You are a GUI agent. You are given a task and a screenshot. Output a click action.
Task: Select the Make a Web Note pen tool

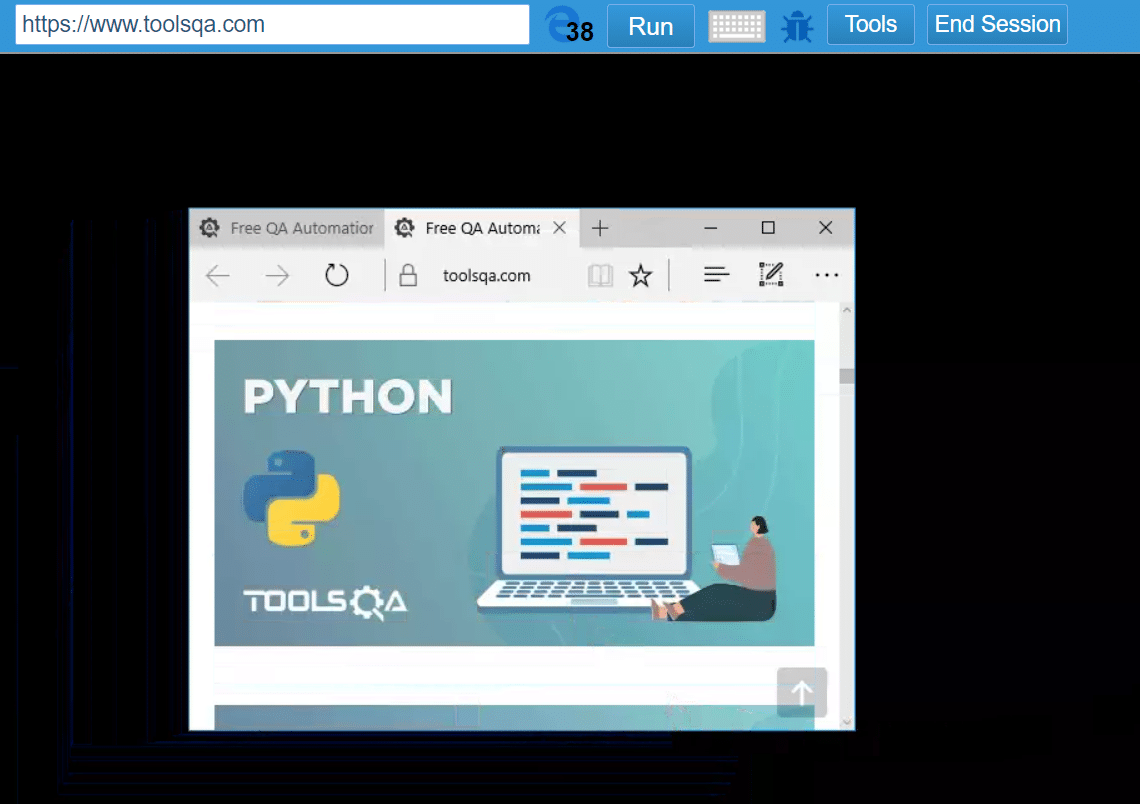[771, 274]
